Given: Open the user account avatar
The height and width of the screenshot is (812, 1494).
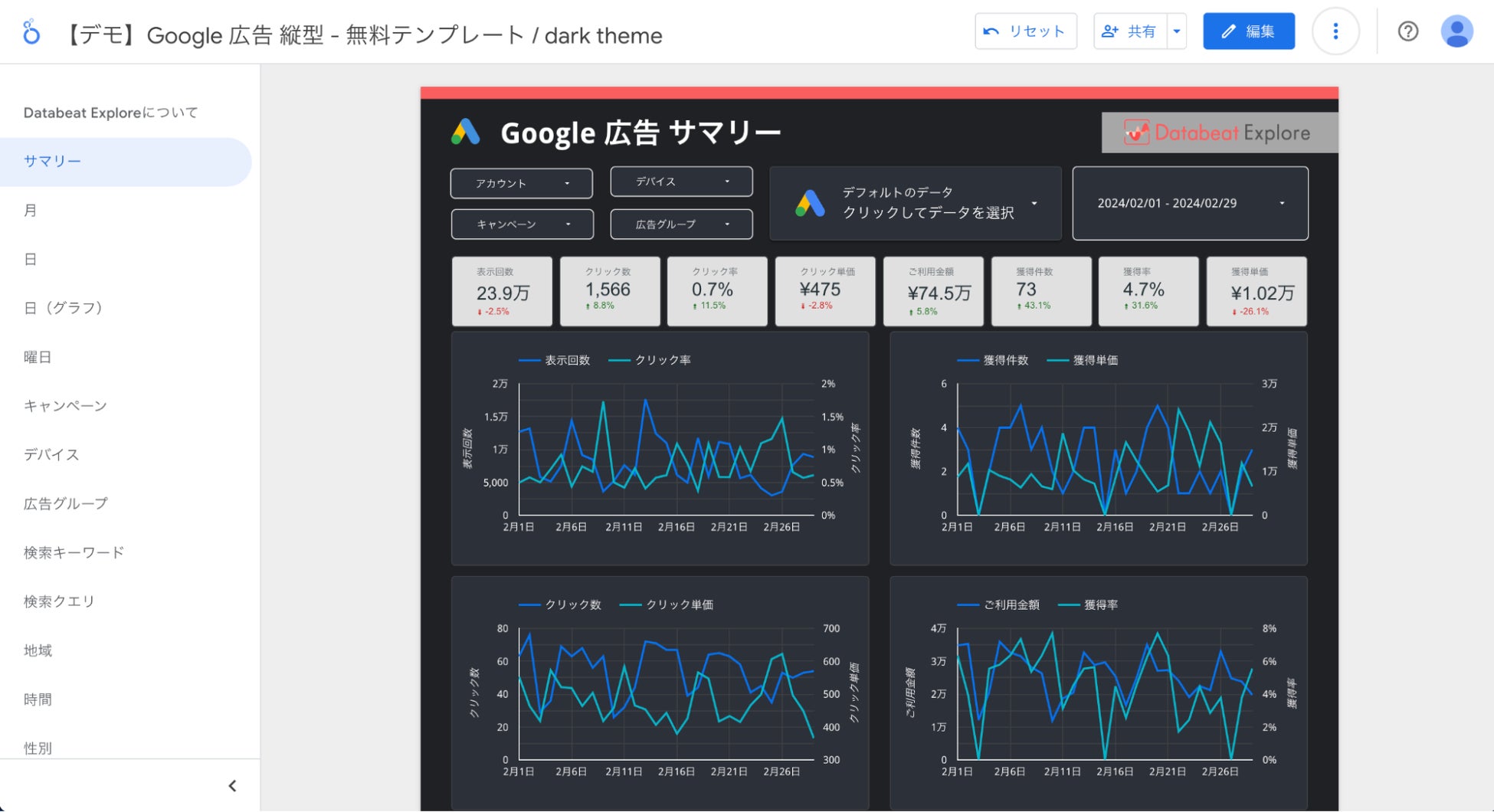Looking at the screenshot, I should [x=1456, y=31].
